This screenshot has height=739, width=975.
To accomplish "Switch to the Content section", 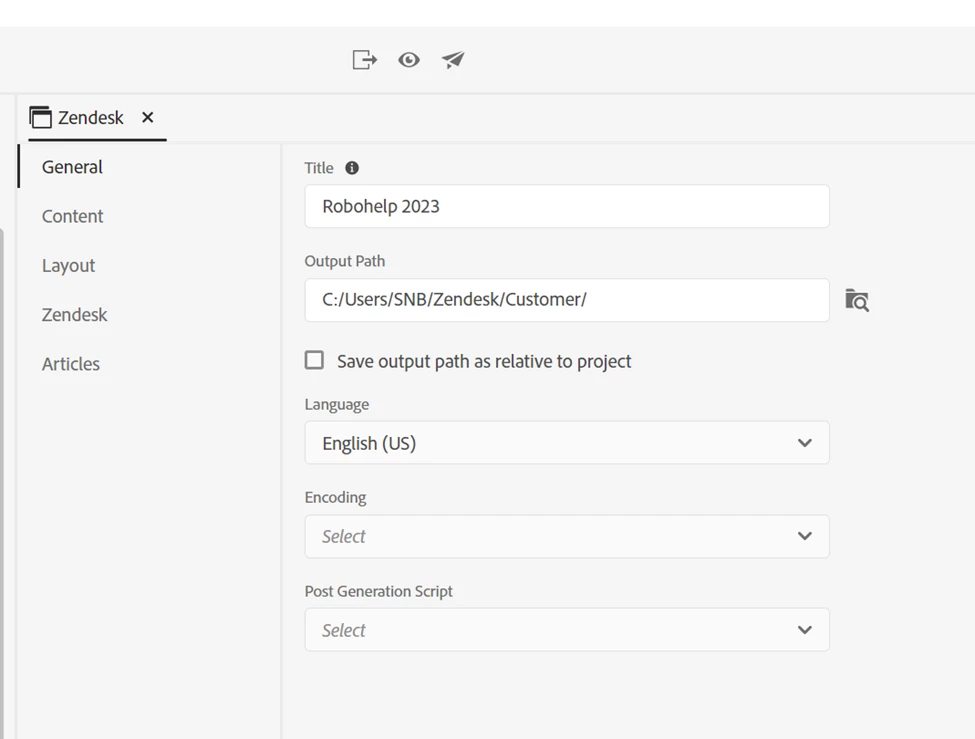I will pos(73,216).
